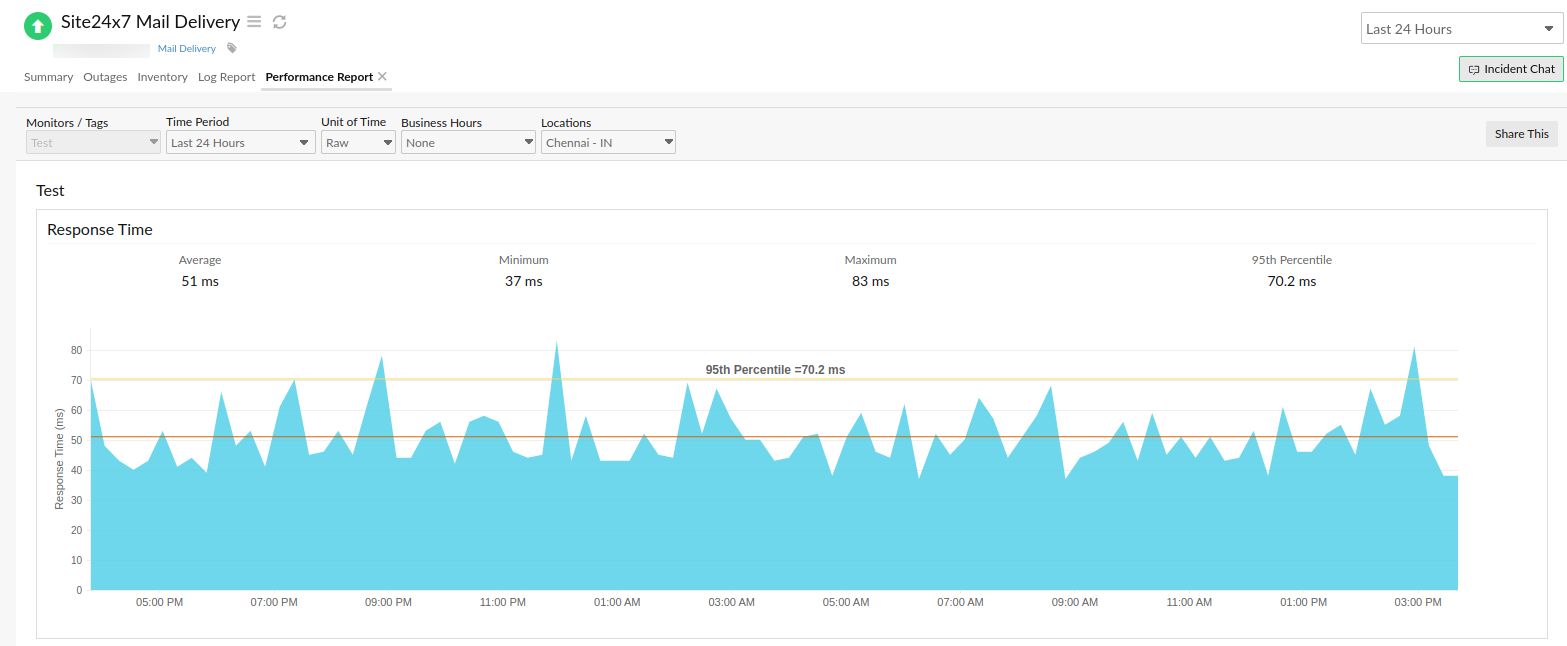Image resolution: width=1567 pixels, height=646 pixels.
Task: Switch to the Log Report tab
Action: tap(226, 76)
